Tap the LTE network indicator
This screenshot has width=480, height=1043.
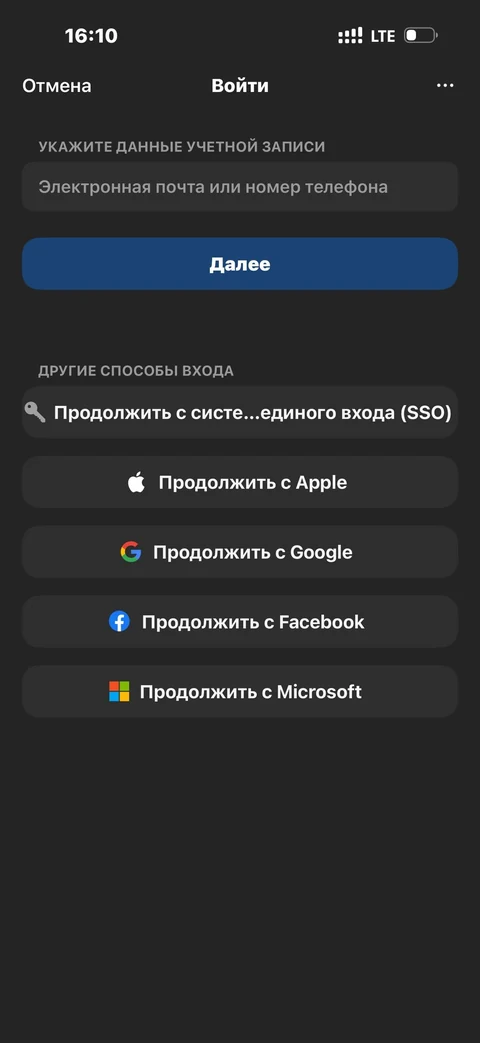tap(383, 36)
